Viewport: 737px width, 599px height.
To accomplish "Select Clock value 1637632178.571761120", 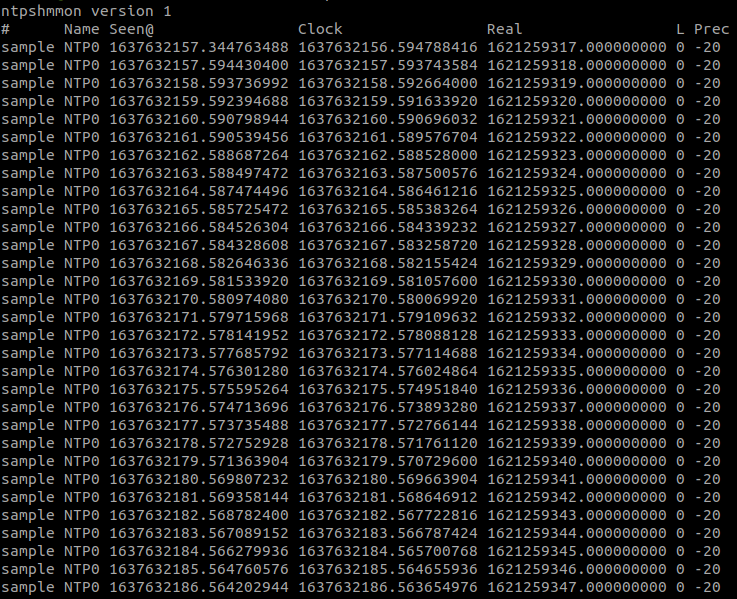I will click(x=388, y=443).
